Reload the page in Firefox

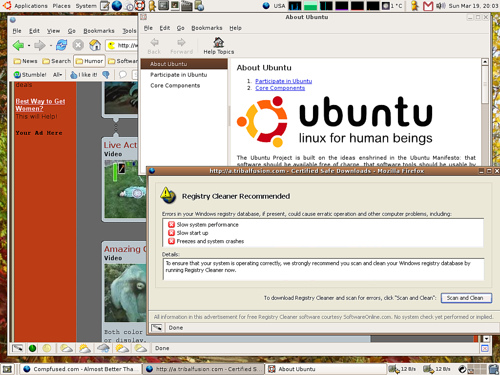[61, 45]
